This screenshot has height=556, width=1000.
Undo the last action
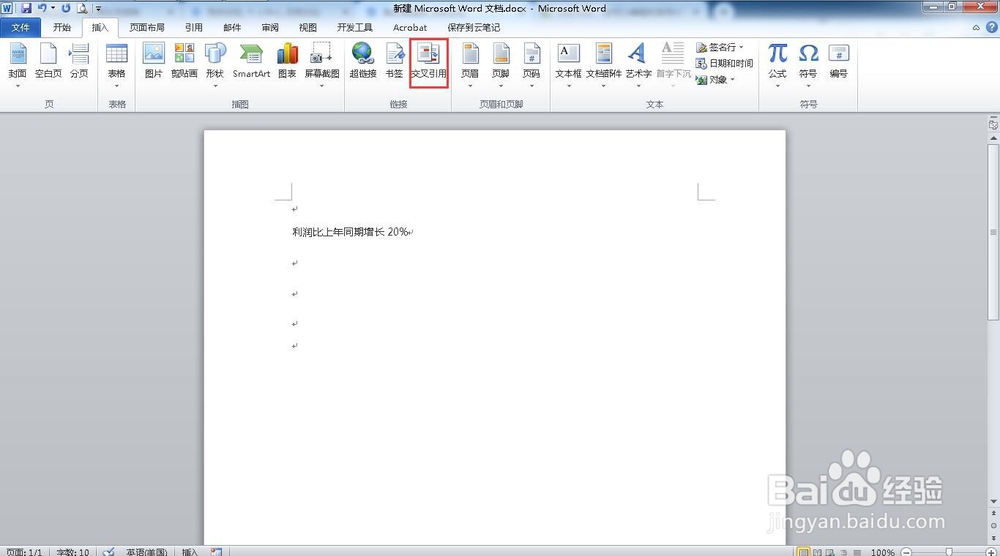point(42,8)
